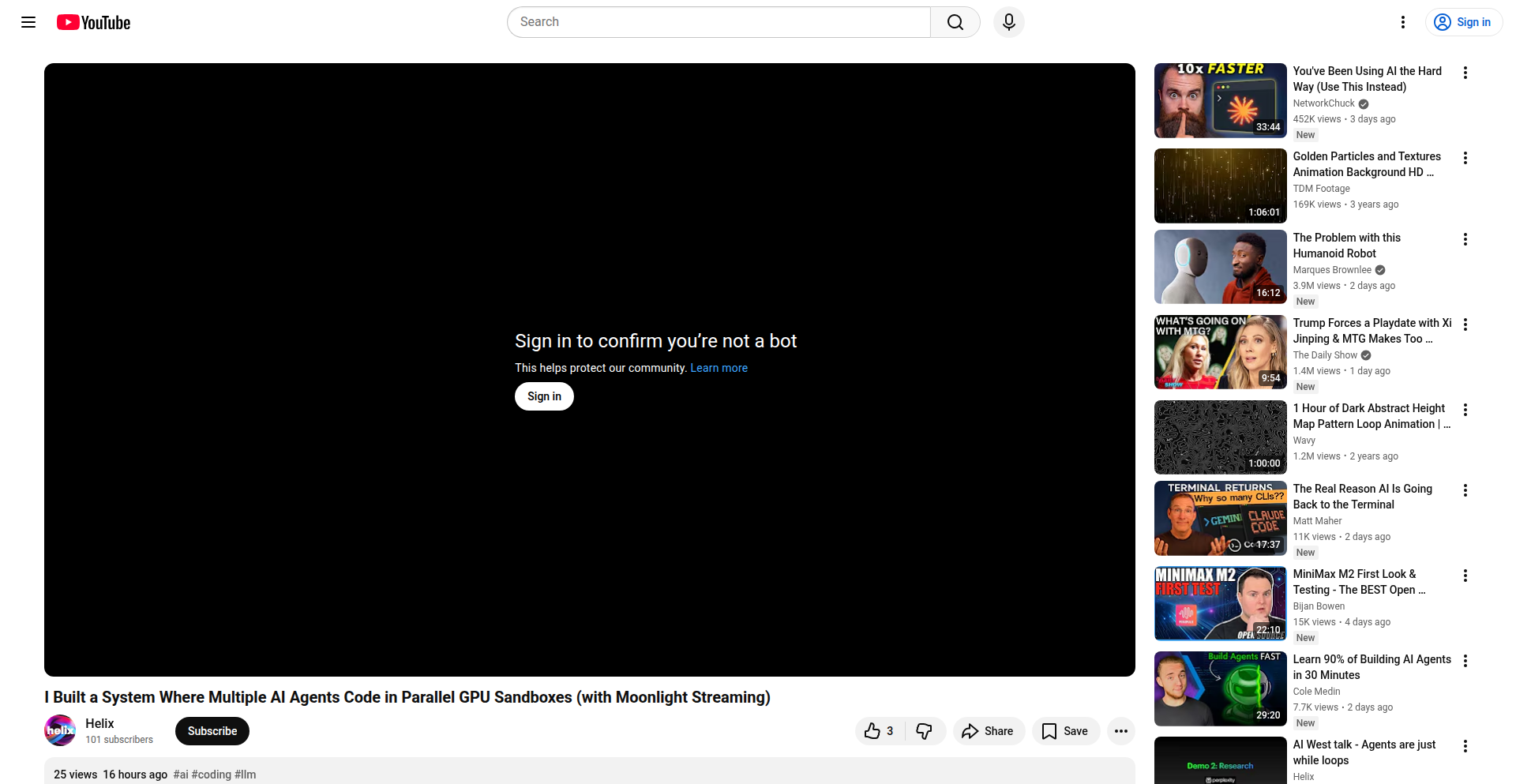Open the Learn more link
The image size is (1516, 784).
(x=719, y=368)
